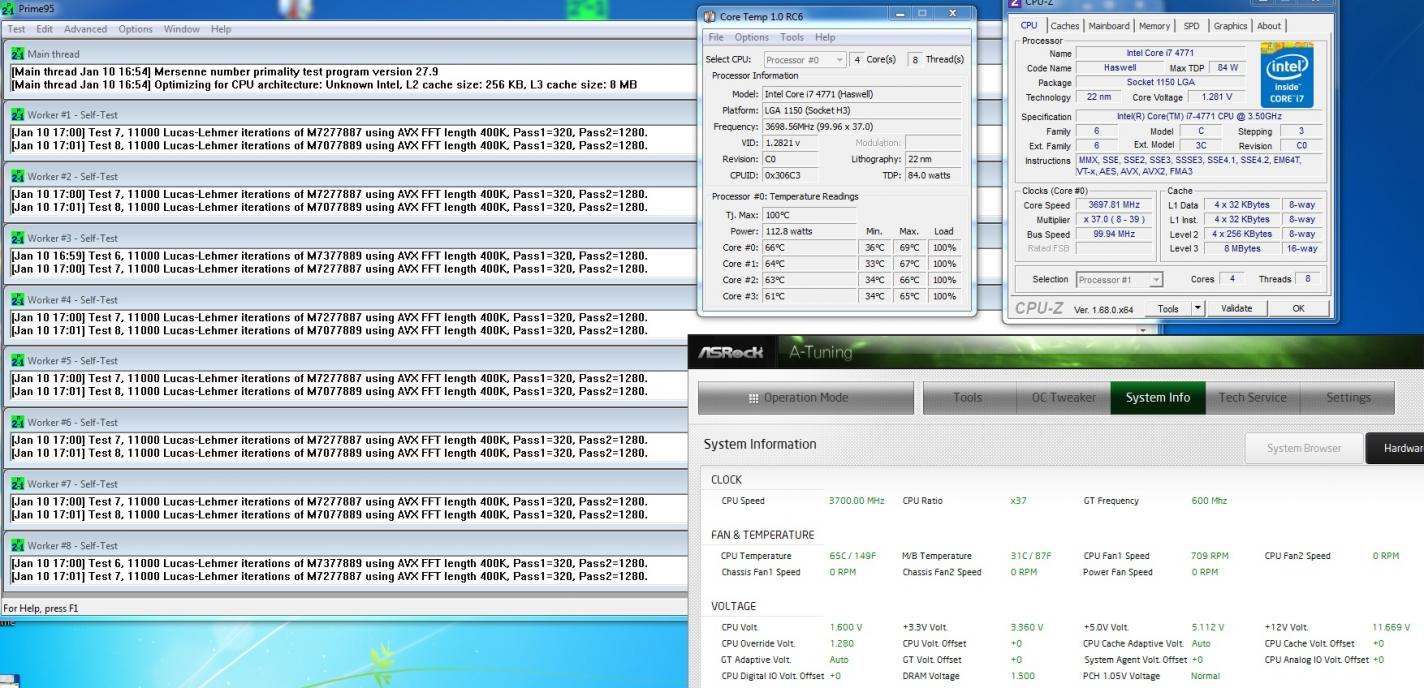Switch to the Mainboard tab in CPU-Z
The width and height of the screenshot is (1424, 688).
pos(1109,26)
